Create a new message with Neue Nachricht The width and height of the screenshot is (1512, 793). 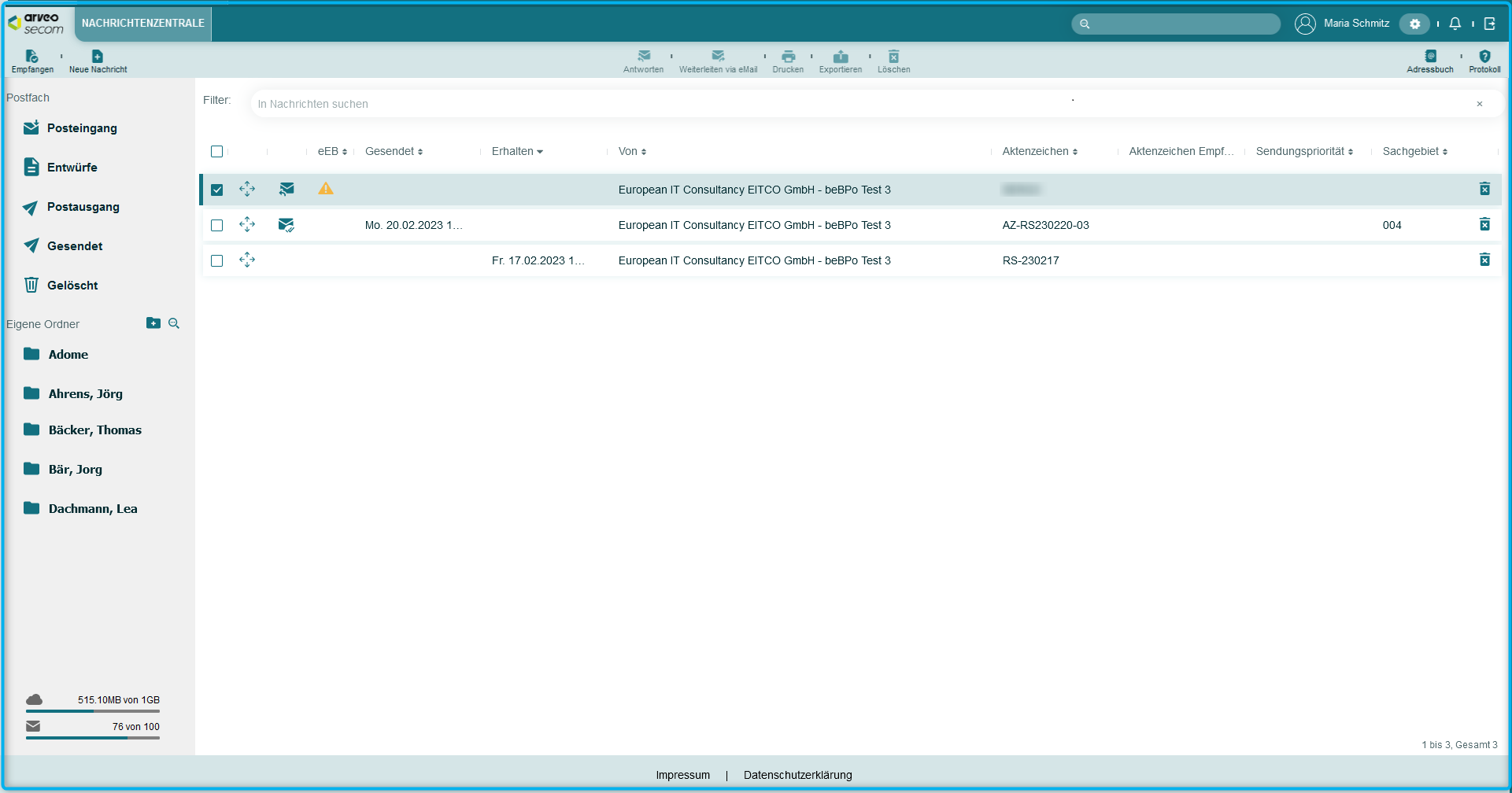pos(98,57)
